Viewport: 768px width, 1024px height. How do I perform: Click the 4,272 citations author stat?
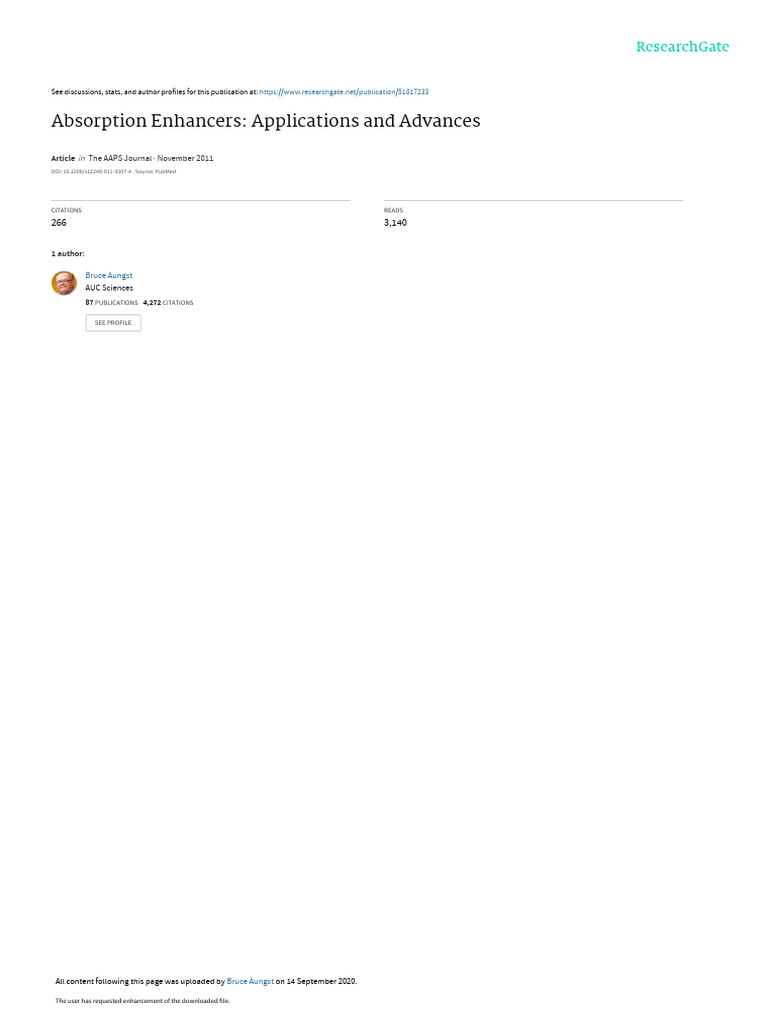168,302
